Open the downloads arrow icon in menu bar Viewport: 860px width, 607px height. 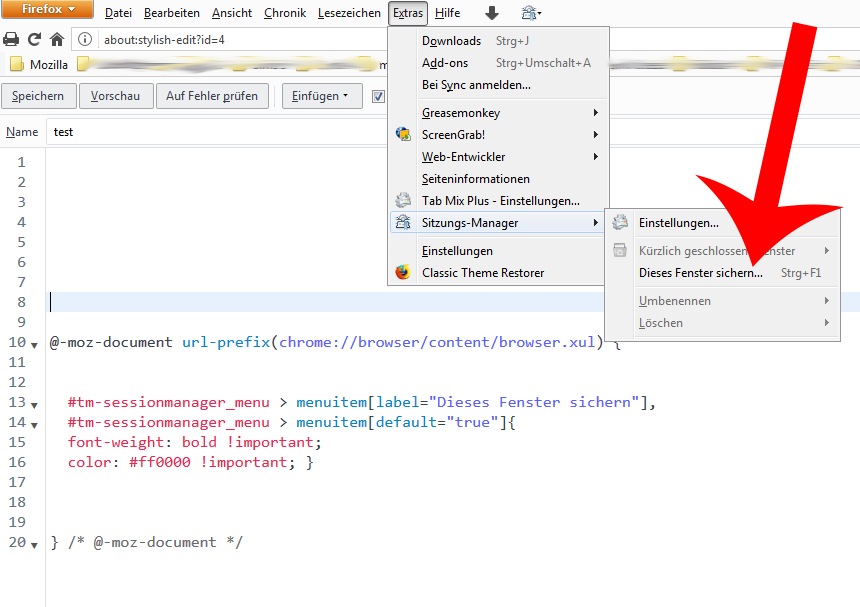click(x=491, y=13)
